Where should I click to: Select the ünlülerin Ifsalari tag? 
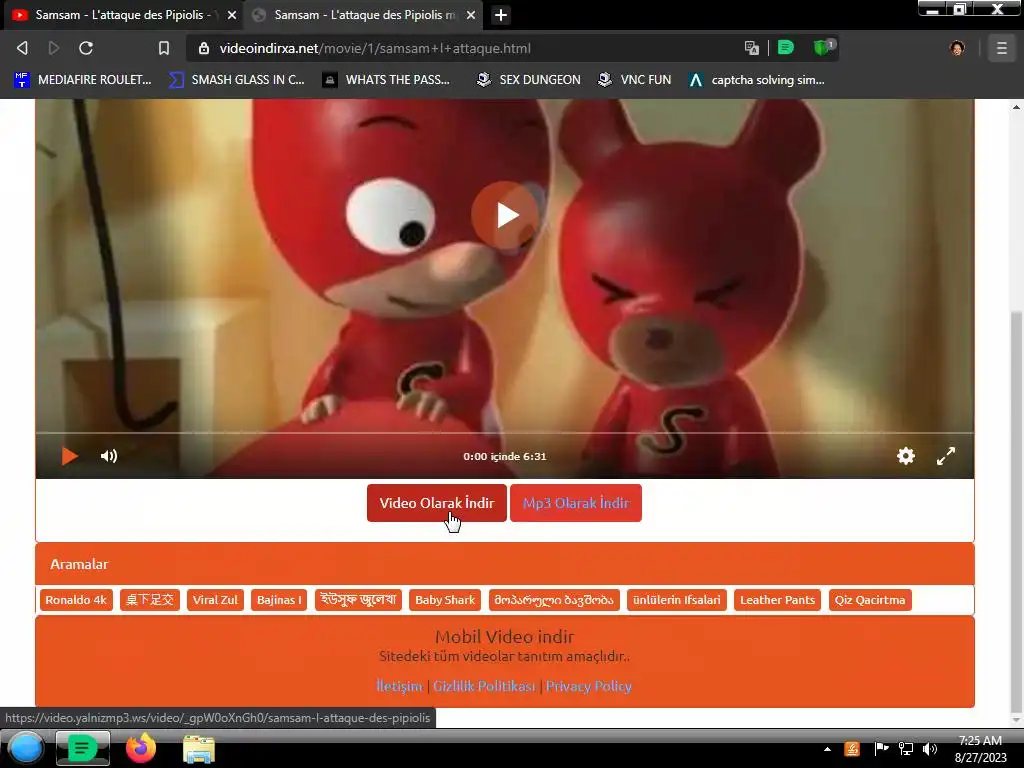(677, 600)
